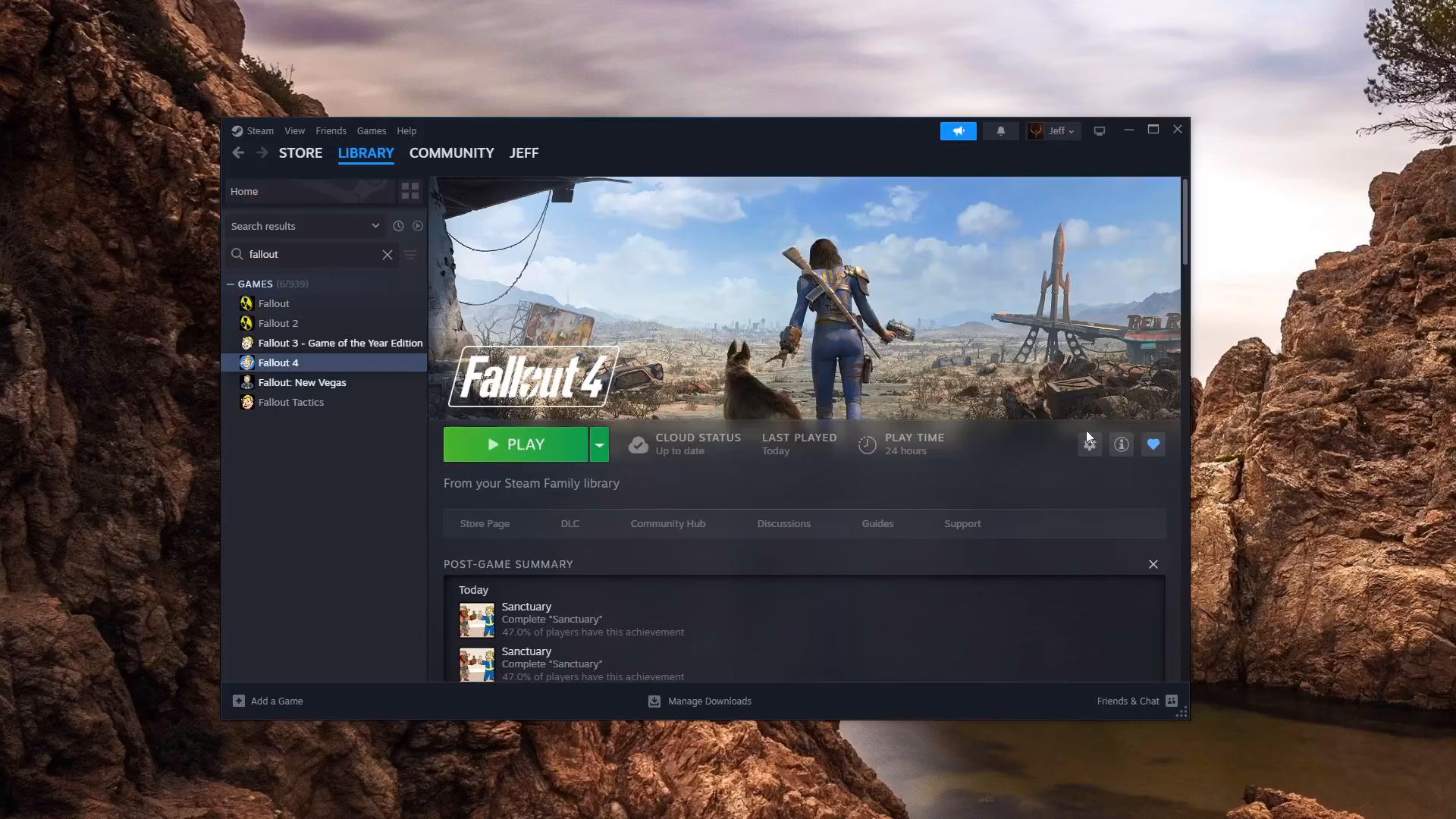Collapse the GAMES section
Image resolution: width=1456 pixels, height=819 pixels.
coord(230,284)
